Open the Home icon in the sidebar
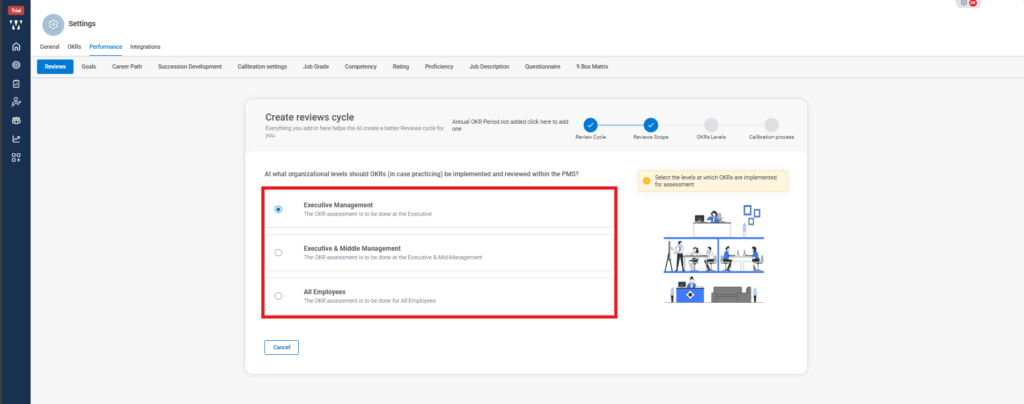1024x404 pixels. [x=16, y=46]
